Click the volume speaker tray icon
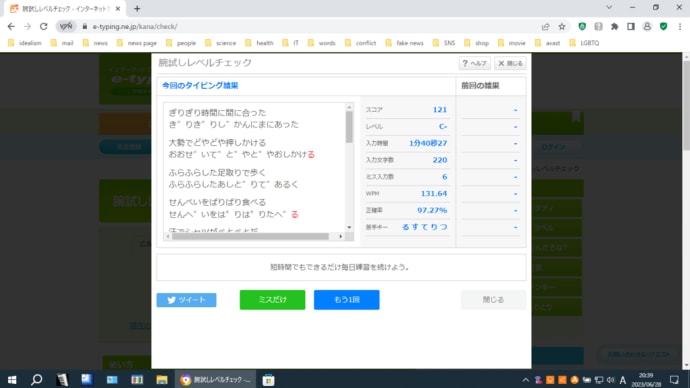The image size is (690, 388). click(x=610, y=380)
